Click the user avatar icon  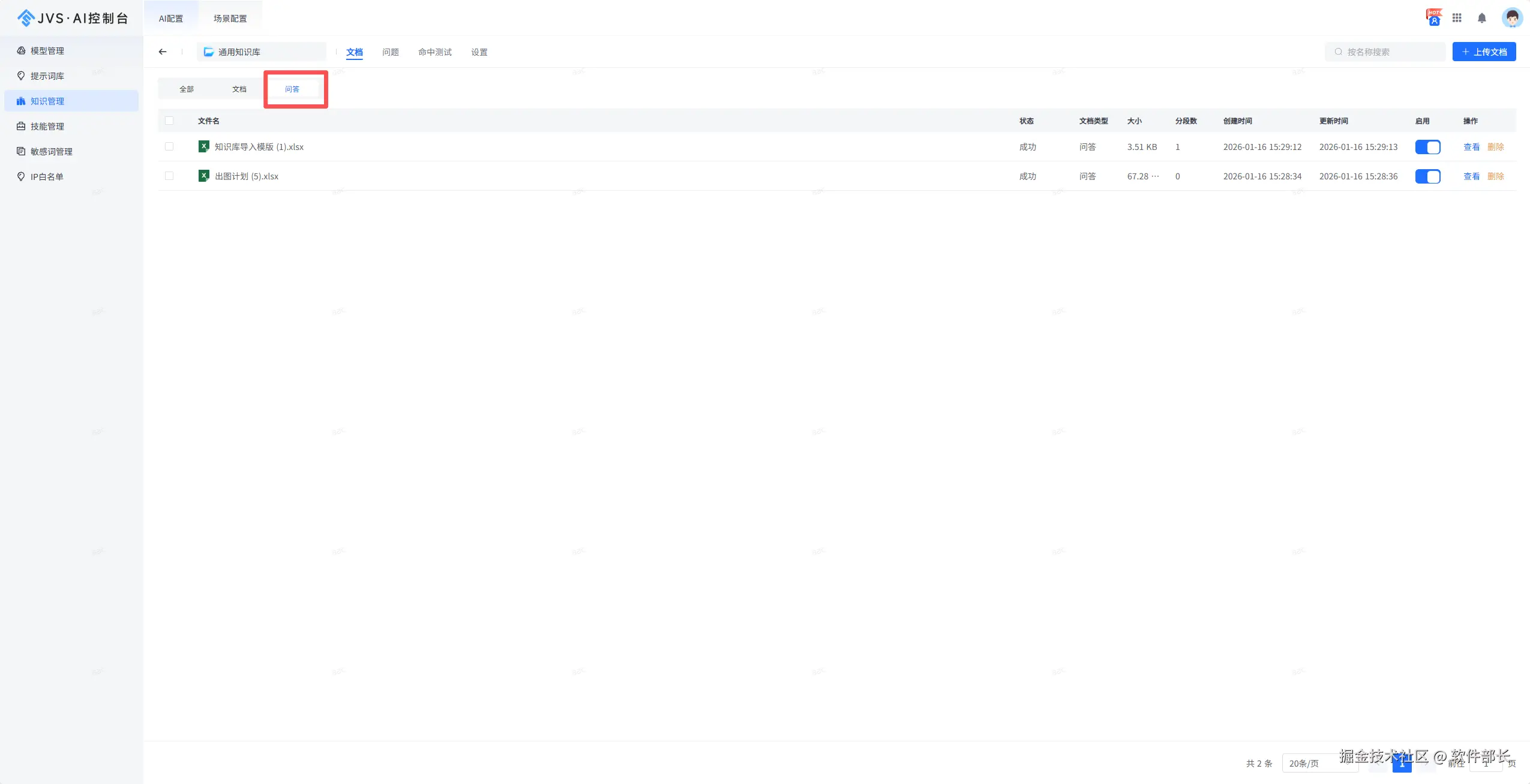[x=1511, y=18]
